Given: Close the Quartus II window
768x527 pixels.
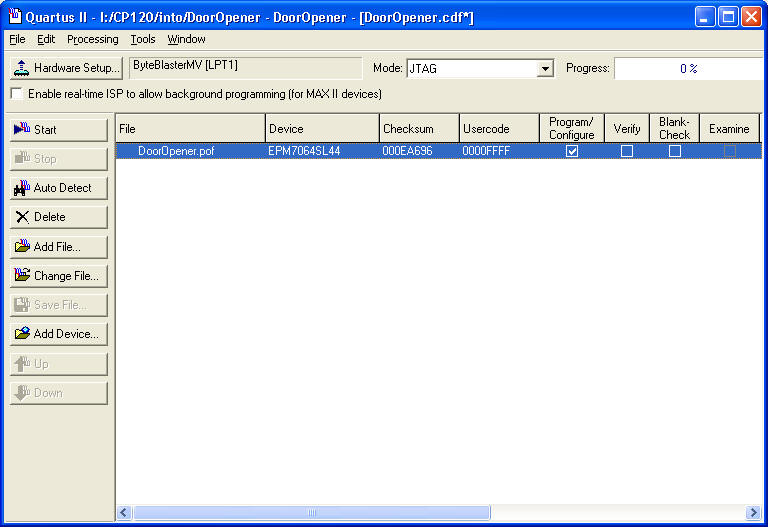Looking at the screenshot, I should click(x=751, y=17).
